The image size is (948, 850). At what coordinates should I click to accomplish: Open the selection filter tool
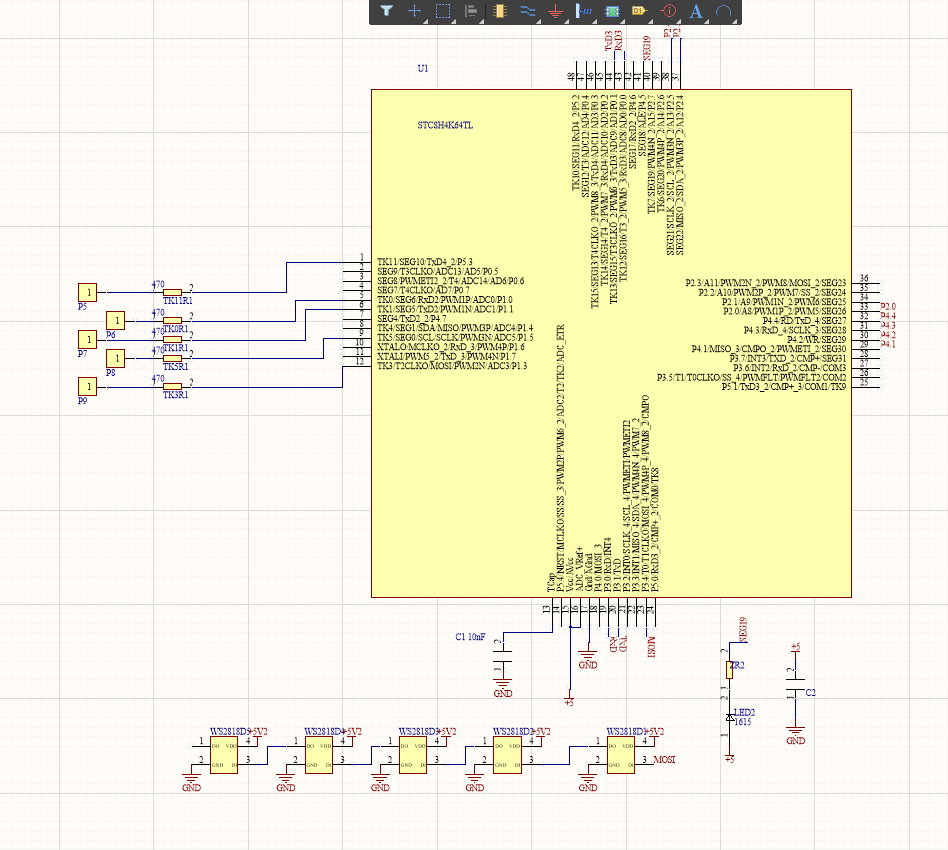tap(386, 11)
